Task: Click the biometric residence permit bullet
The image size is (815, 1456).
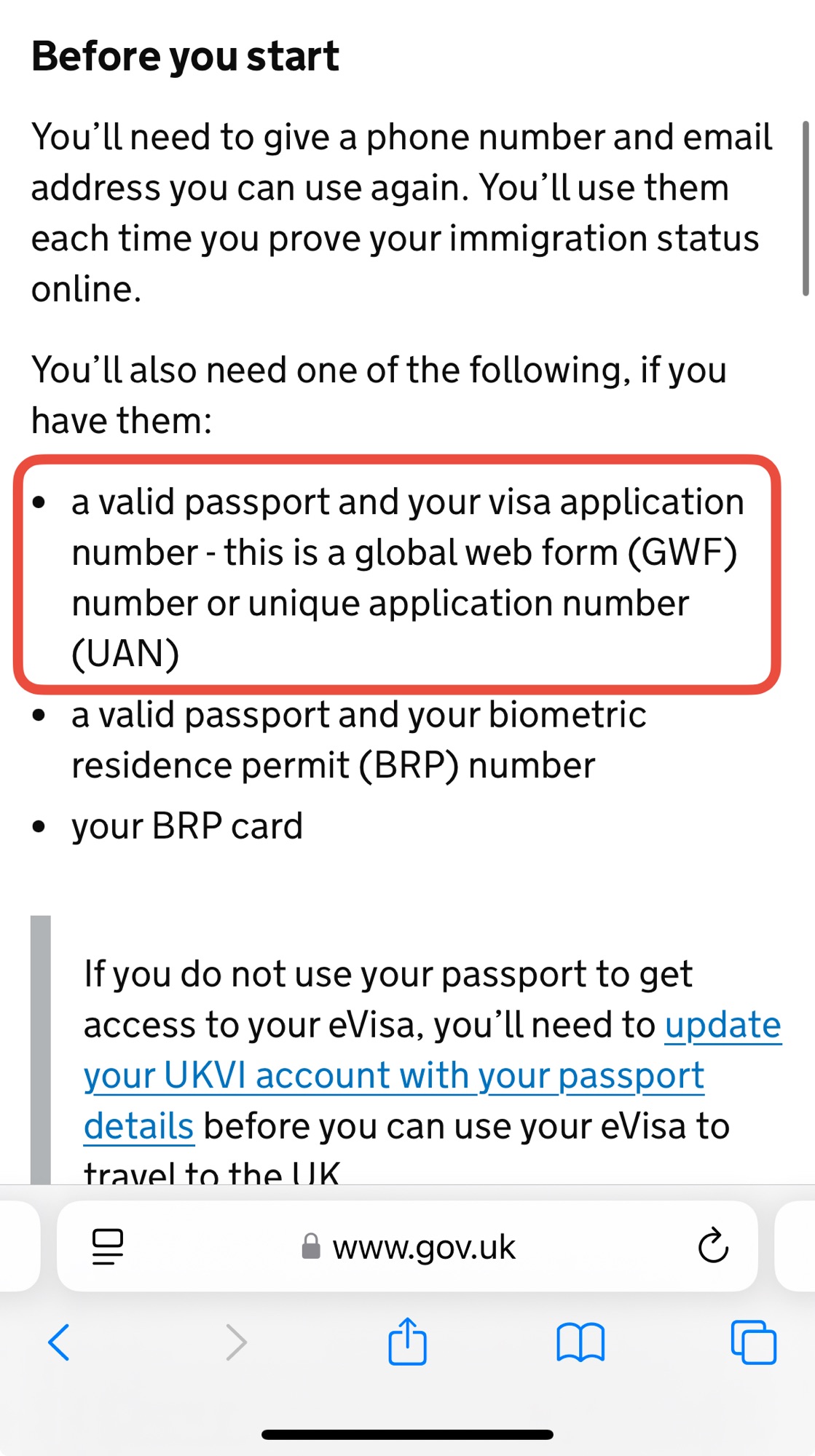Action: click(358, 740)
